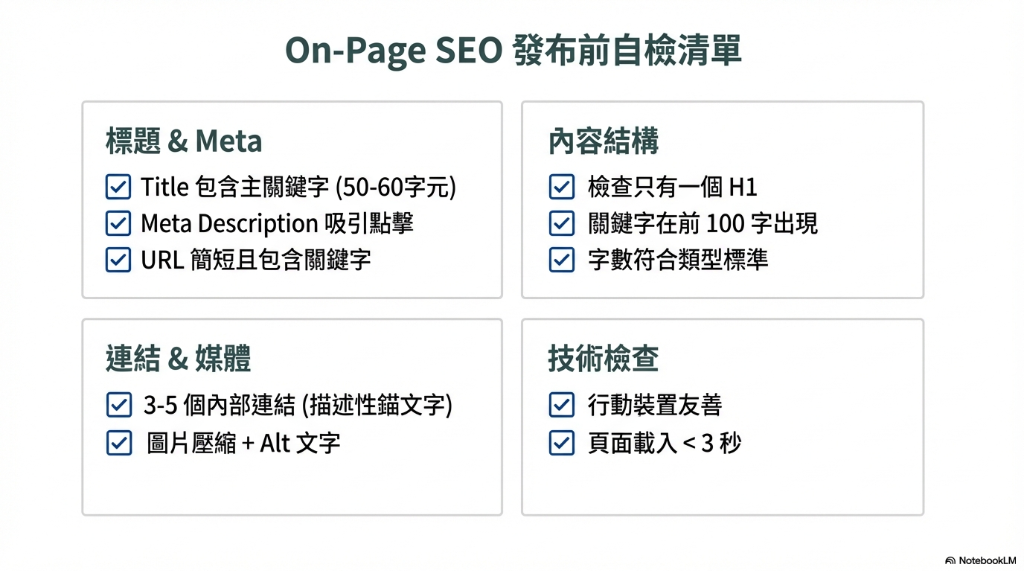Uncheck the 字數符合類型標準 checkbox

[x=561, y=259]
